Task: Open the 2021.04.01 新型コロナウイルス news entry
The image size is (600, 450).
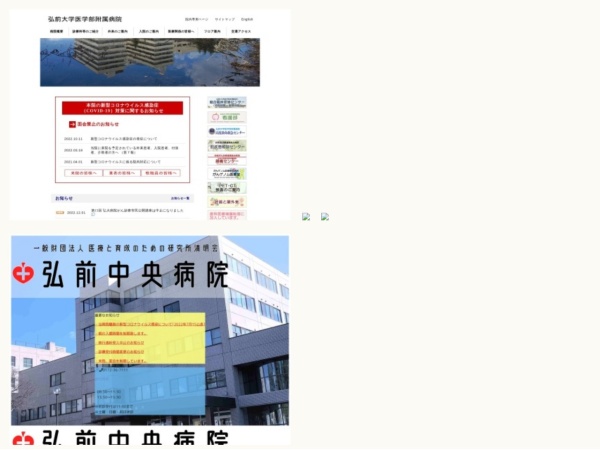Action: point(126,162)
